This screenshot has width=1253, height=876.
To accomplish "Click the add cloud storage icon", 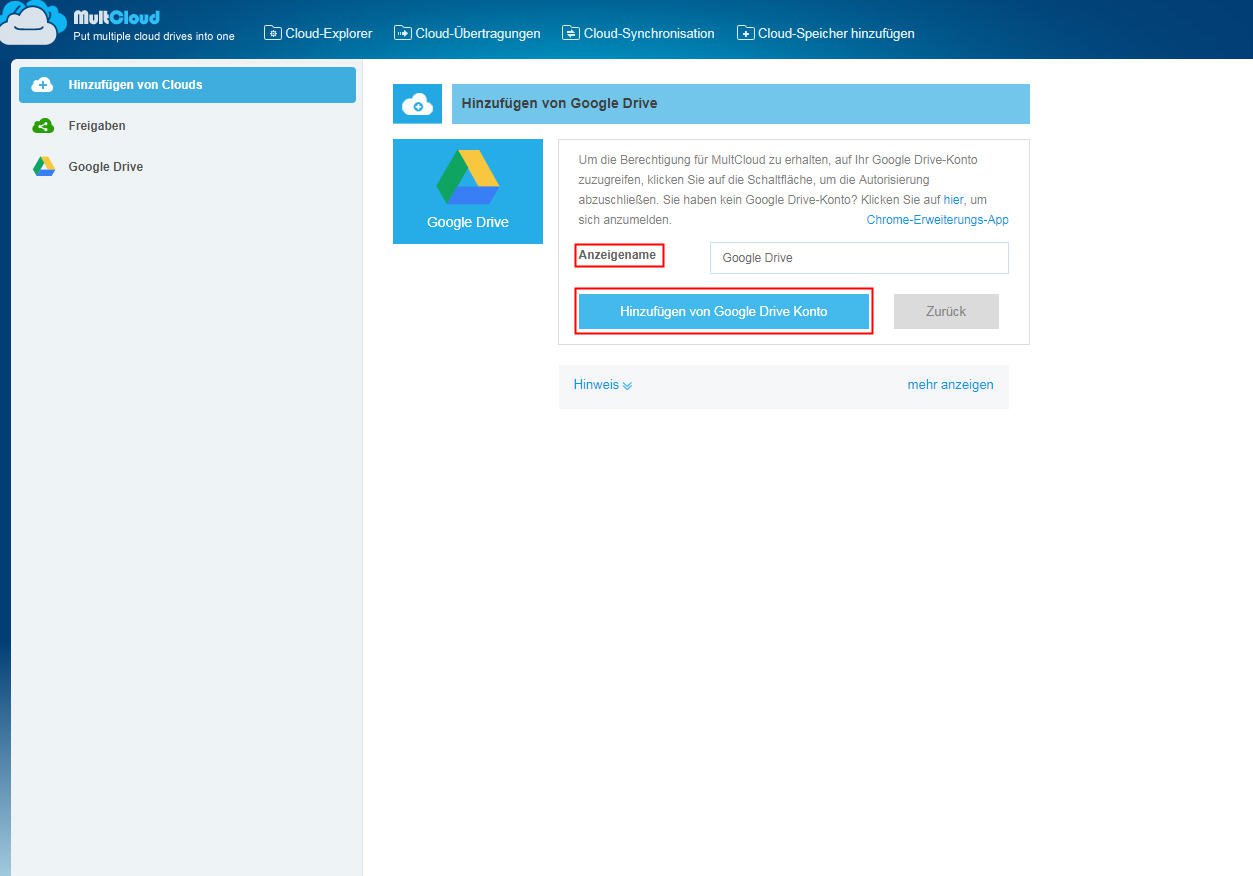I will pyautogui.click(x=746, y=33).
